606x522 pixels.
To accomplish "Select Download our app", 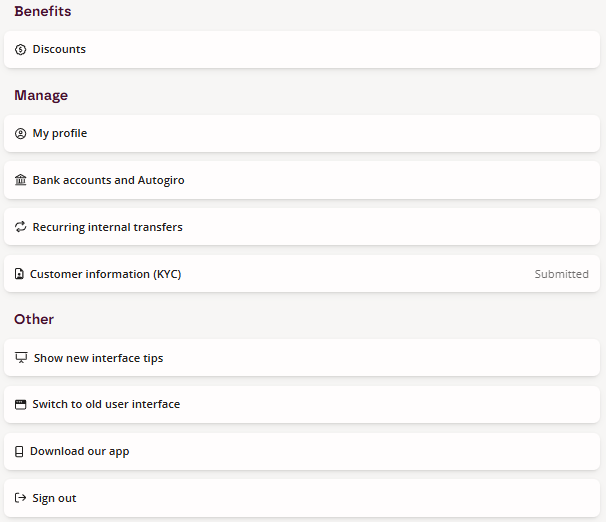I will [x=302, y=451].
